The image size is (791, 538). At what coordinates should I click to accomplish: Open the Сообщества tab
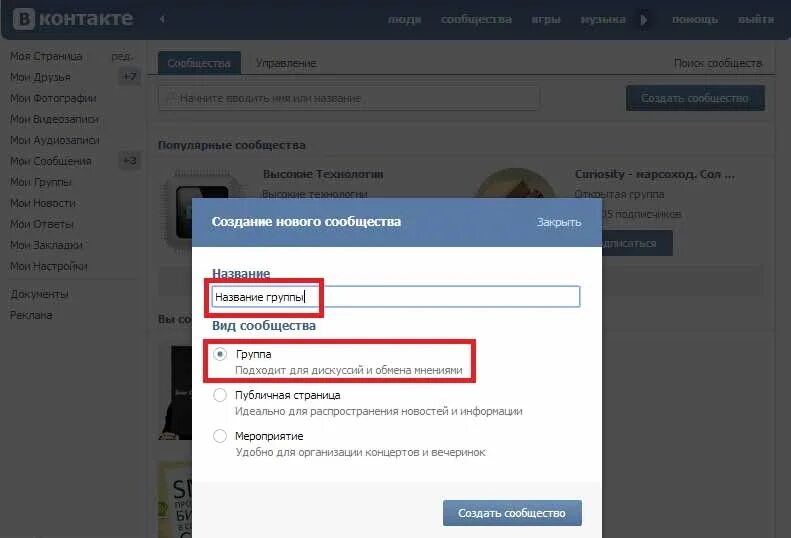click(199, 63)
